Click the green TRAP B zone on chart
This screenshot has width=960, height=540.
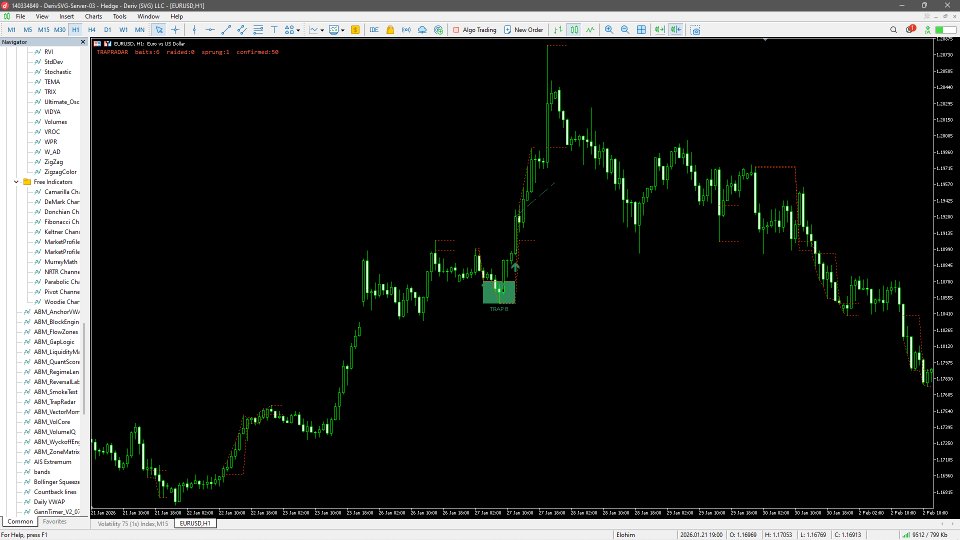499,293
